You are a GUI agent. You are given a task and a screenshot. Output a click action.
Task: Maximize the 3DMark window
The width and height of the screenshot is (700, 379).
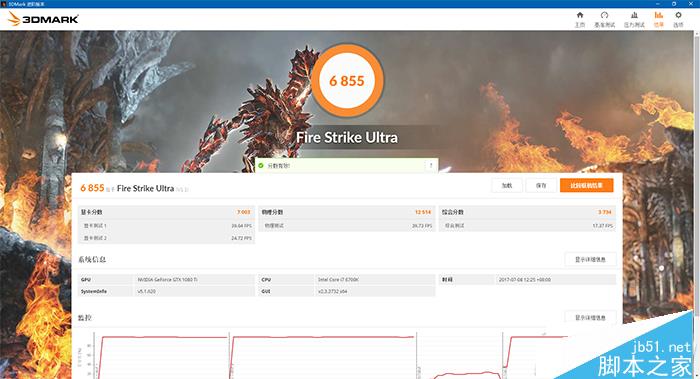[x=674, y=4]
